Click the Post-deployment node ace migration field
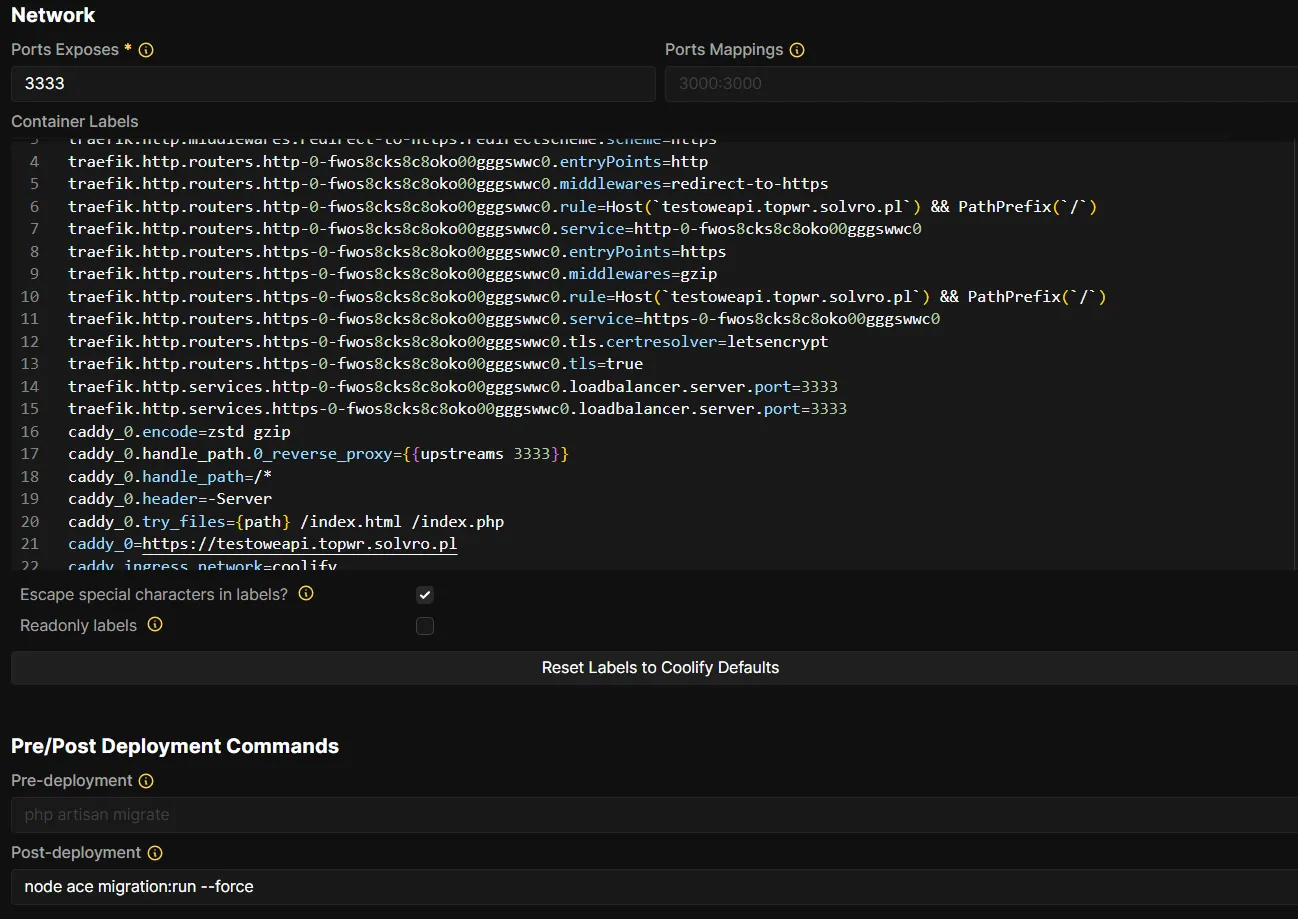The width and height of the screenshot is (1298, 919). [650, 887]
